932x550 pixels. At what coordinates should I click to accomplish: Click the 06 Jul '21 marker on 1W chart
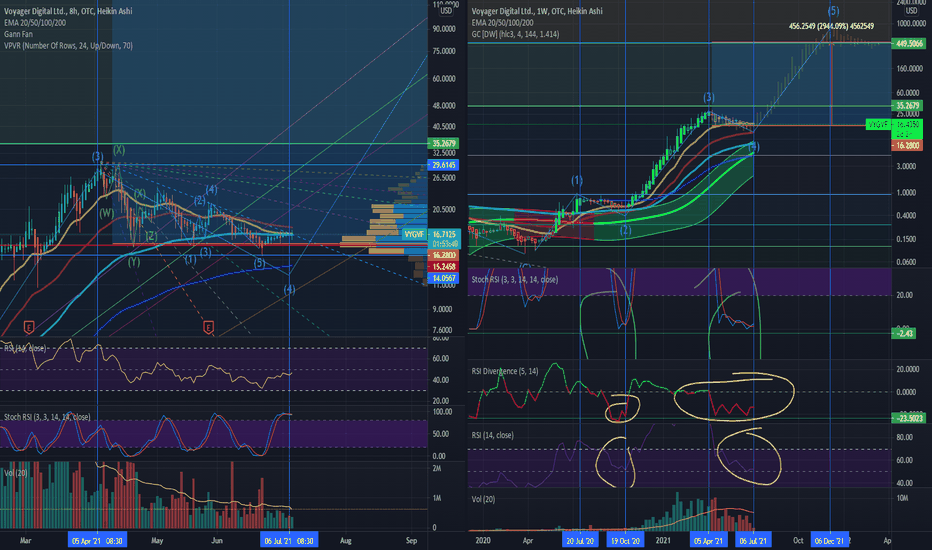click(753, 540)
